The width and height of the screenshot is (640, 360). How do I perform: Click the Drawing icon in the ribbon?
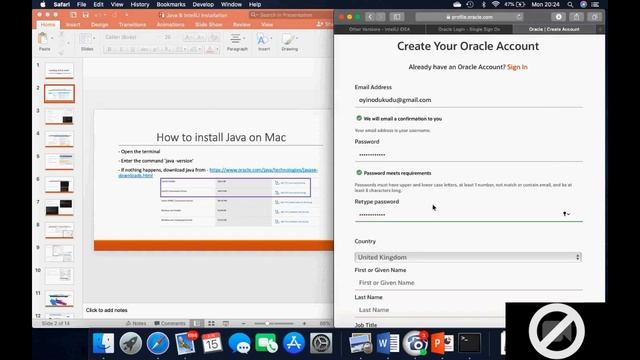click(289, 39)
